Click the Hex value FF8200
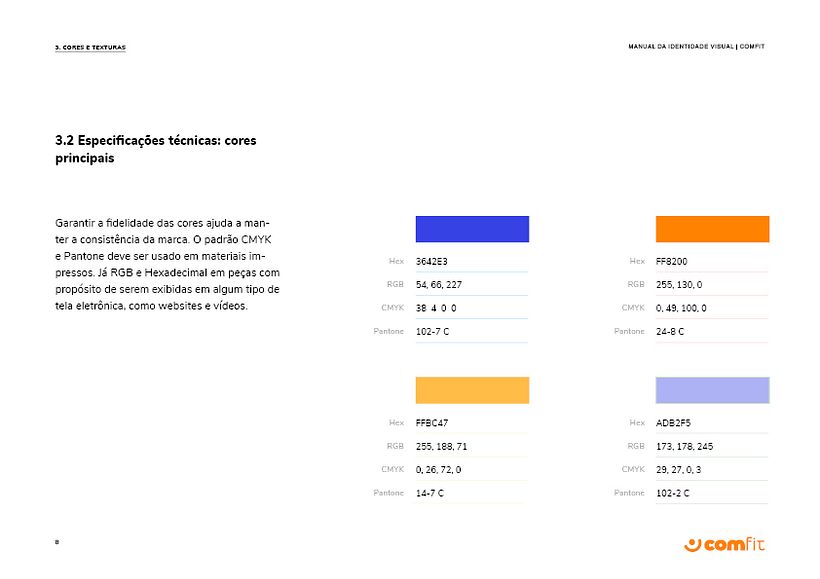Screen dimensions: 820x579 pyautogui.click(x=671, y=261)
